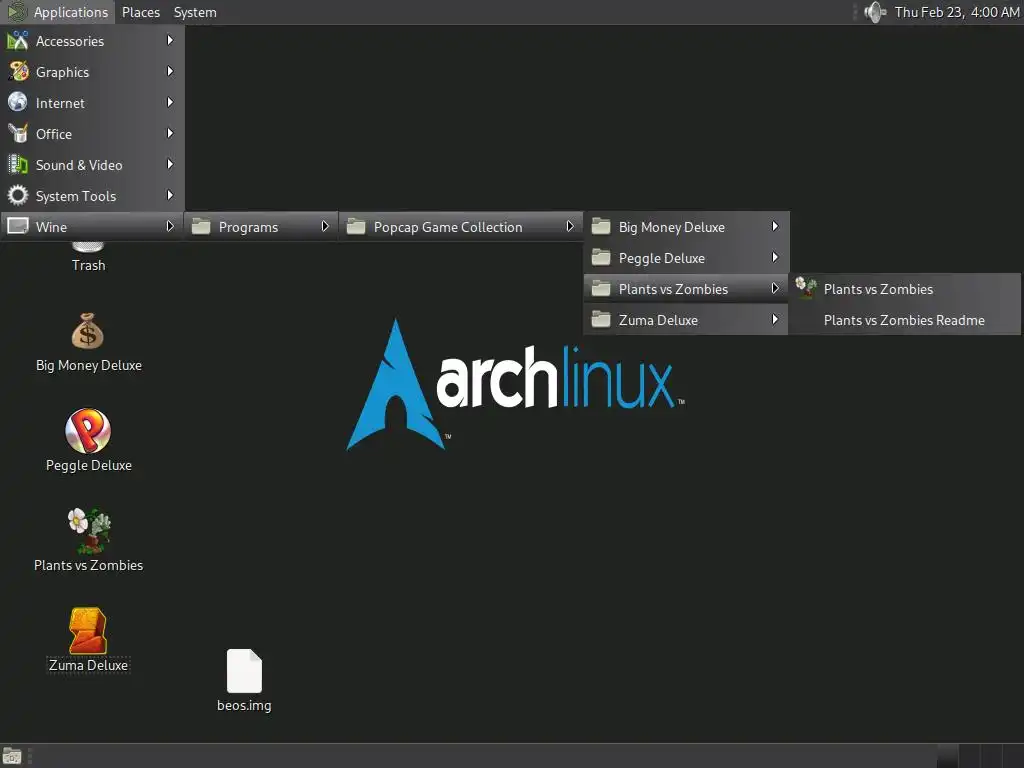Open the Big Money Deluxe submenu

(686, 227)
